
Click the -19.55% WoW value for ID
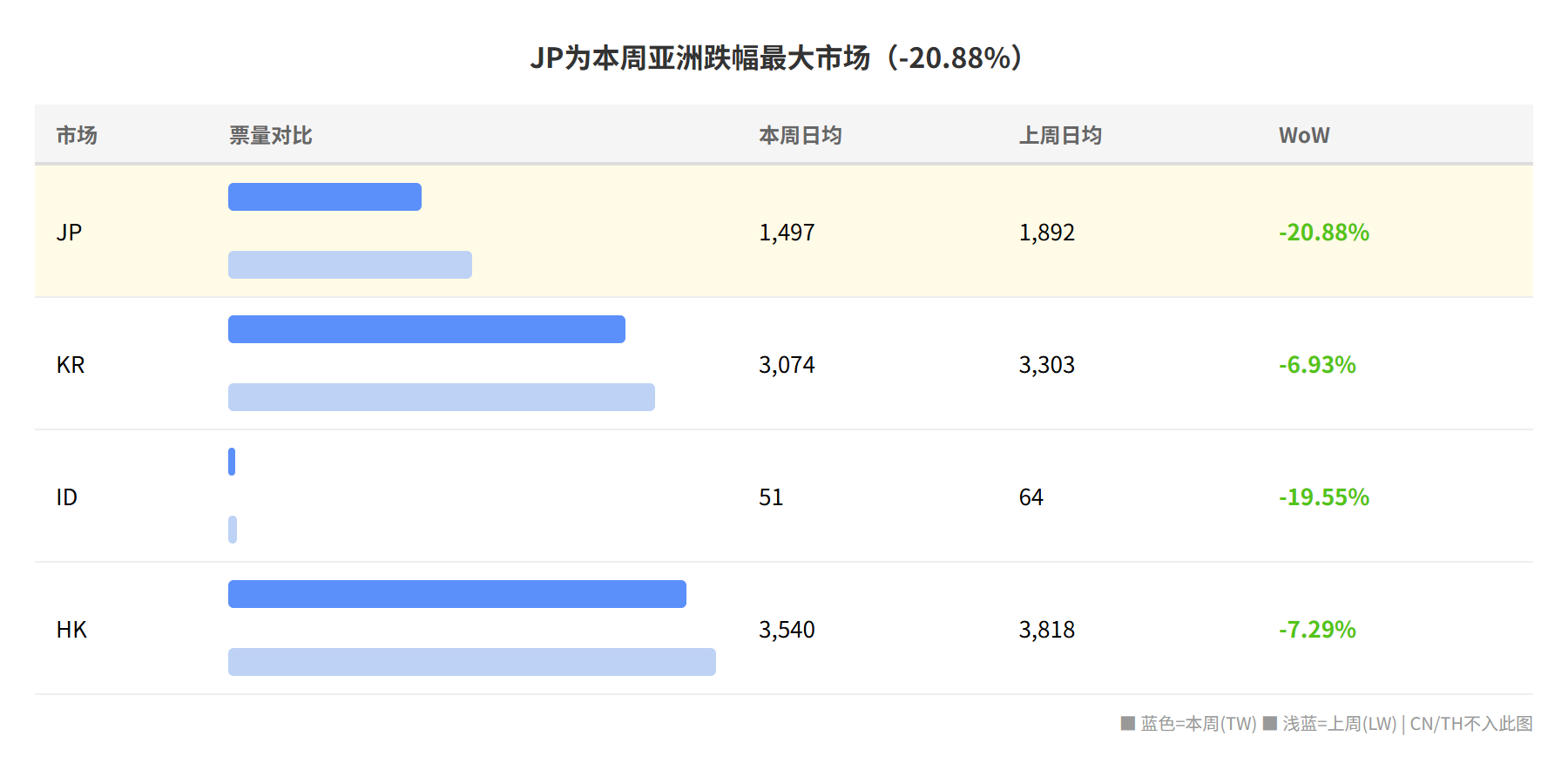pyautogui.click(x=1324, y=497)
